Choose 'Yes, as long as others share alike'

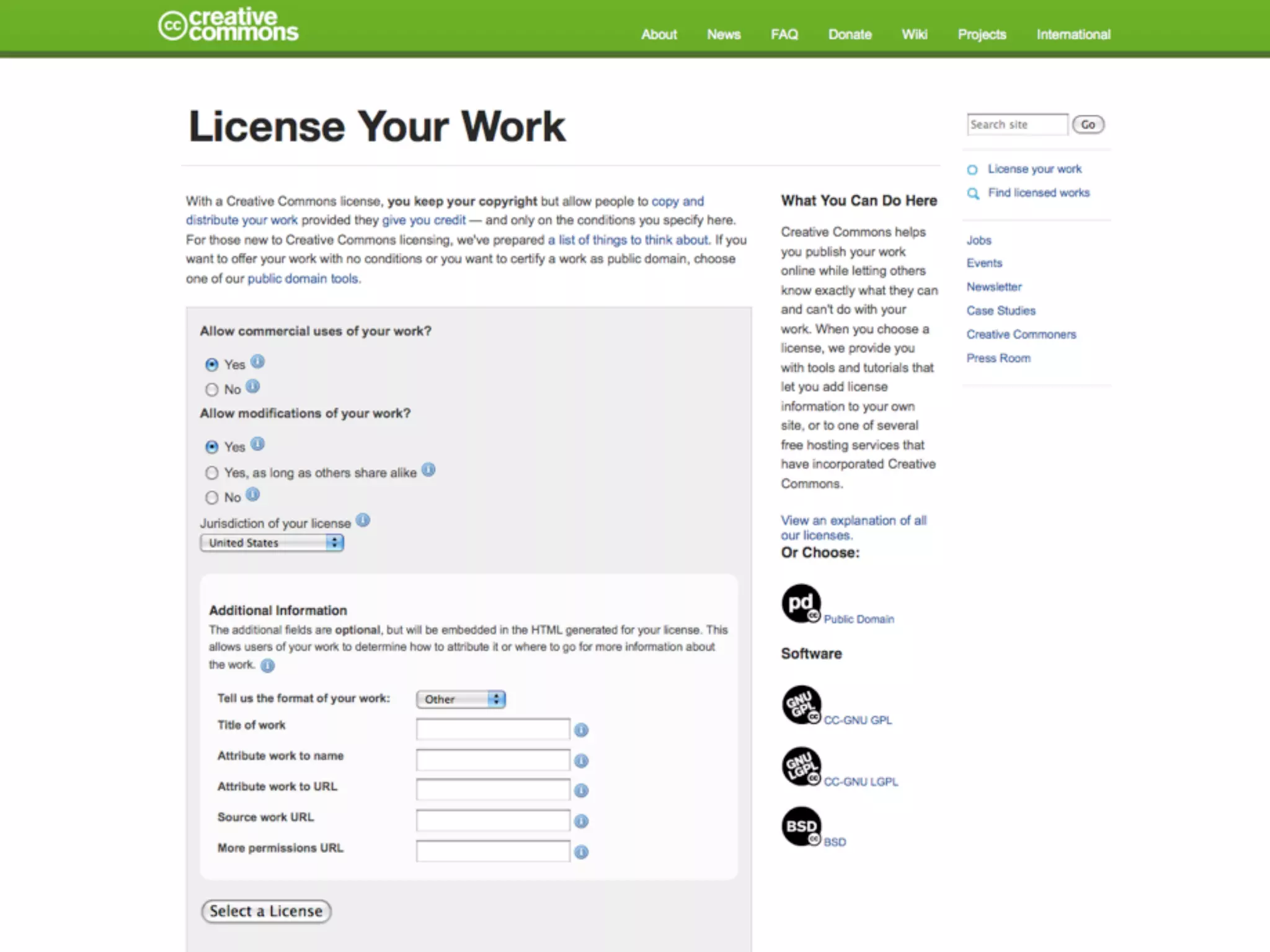(x=212, y=473)
